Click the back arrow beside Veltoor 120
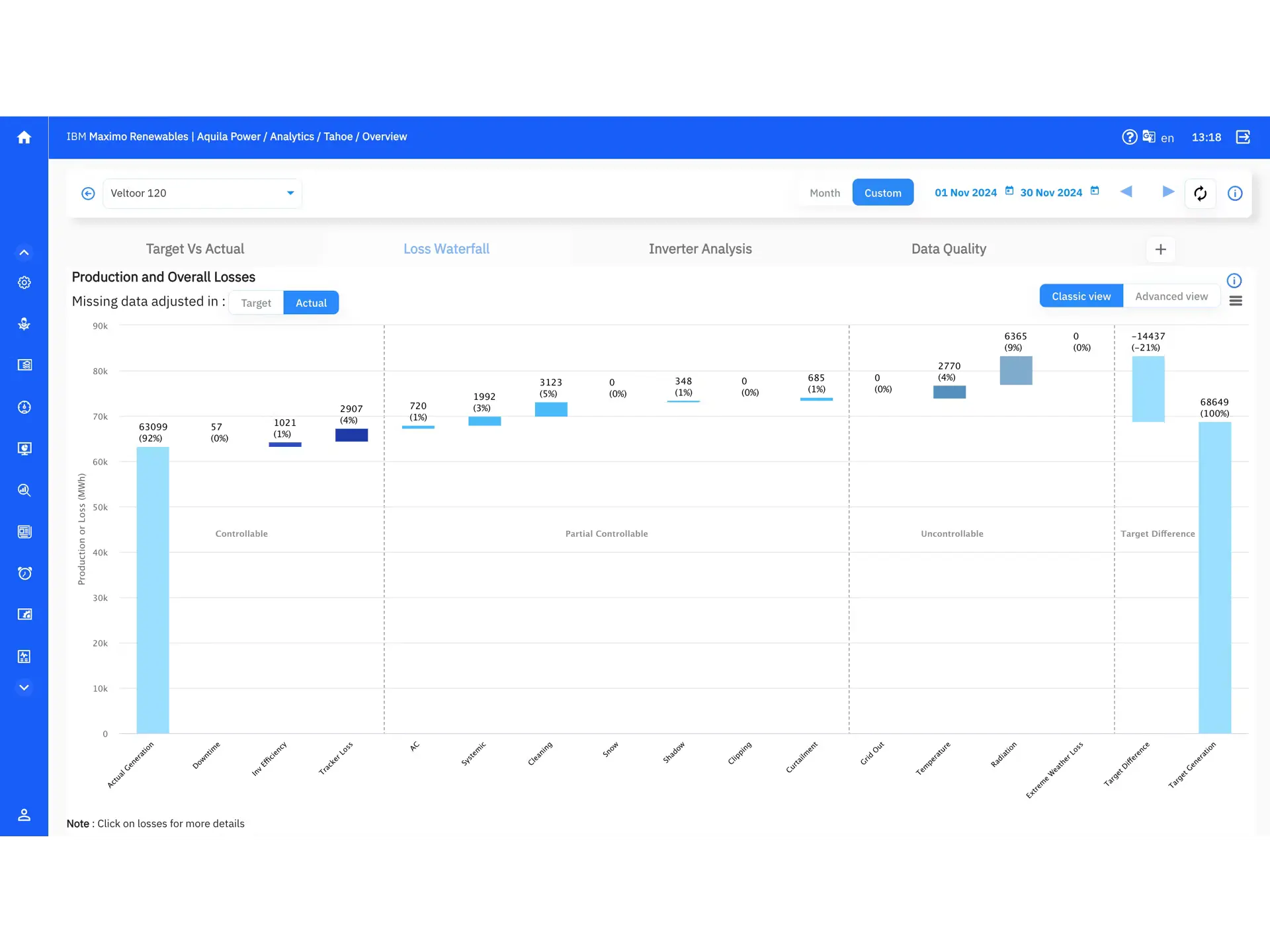The height and width of the screenshot is (952, 1270). point(88,193)
